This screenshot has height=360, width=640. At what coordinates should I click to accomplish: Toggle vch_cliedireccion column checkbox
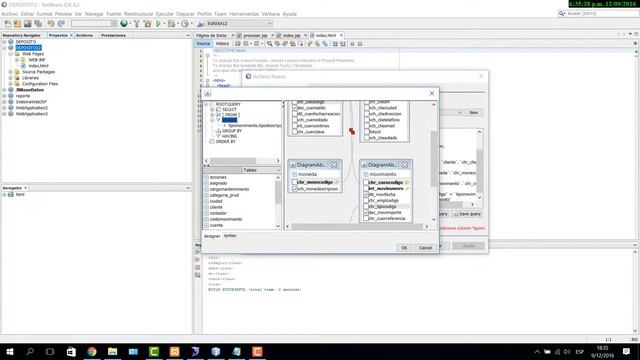point(366,114)
